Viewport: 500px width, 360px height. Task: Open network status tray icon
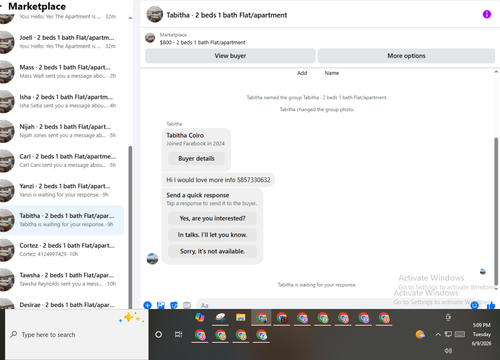(449, 334)
